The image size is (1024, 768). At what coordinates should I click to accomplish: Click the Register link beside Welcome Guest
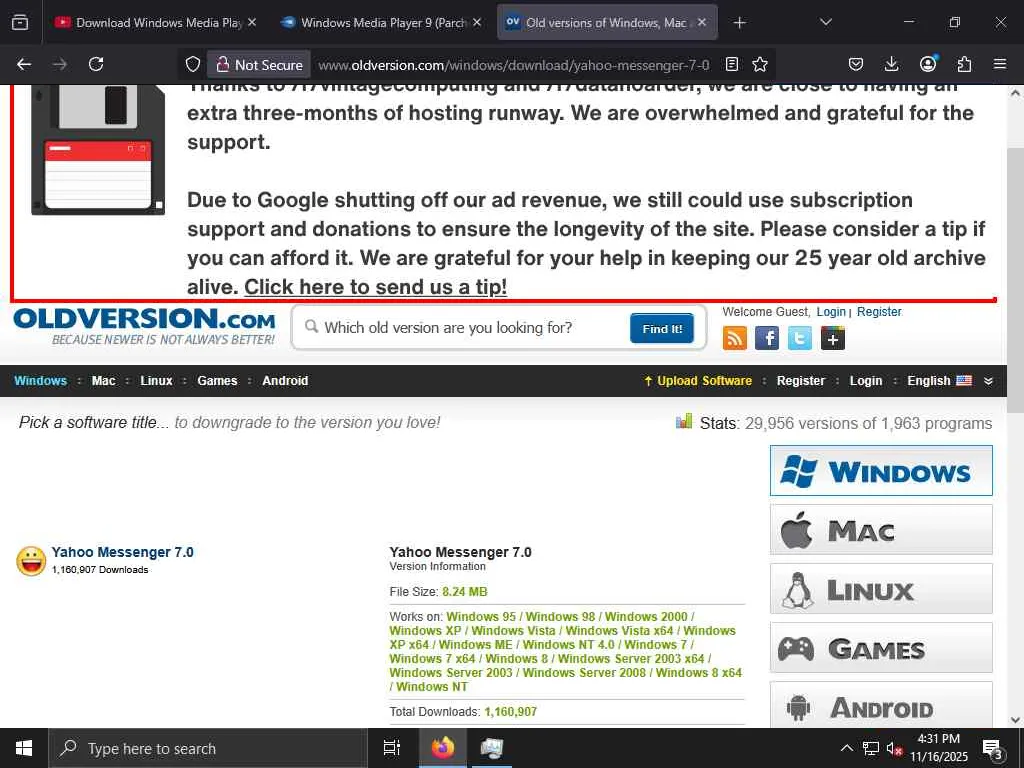coord(879,312)
